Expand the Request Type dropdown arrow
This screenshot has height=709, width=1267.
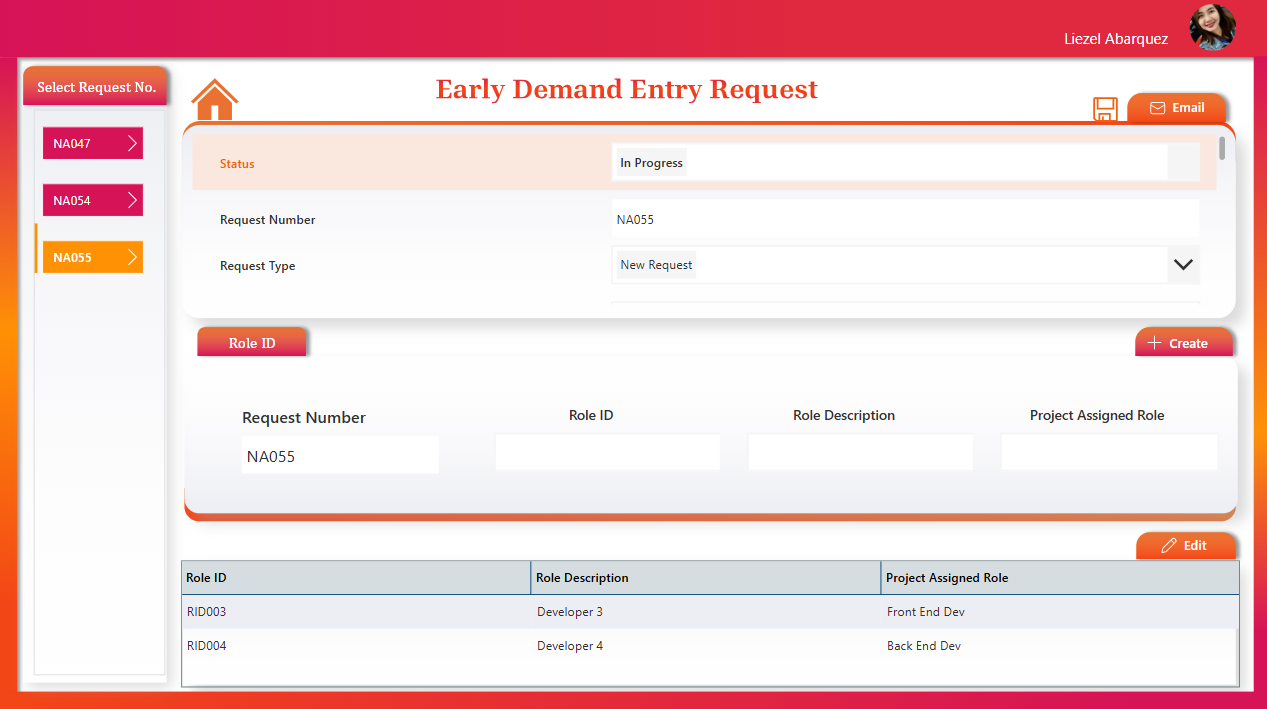coord(1183,265)
